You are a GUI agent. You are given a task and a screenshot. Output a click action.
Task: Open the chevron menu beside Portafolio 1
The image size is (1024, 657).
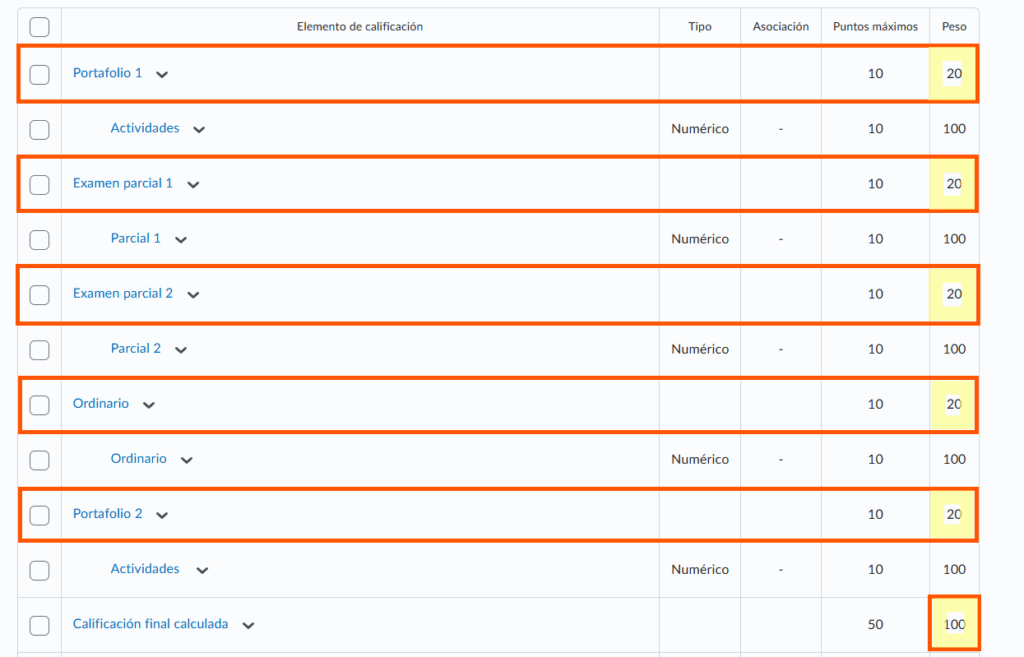(x=162, y=75)
